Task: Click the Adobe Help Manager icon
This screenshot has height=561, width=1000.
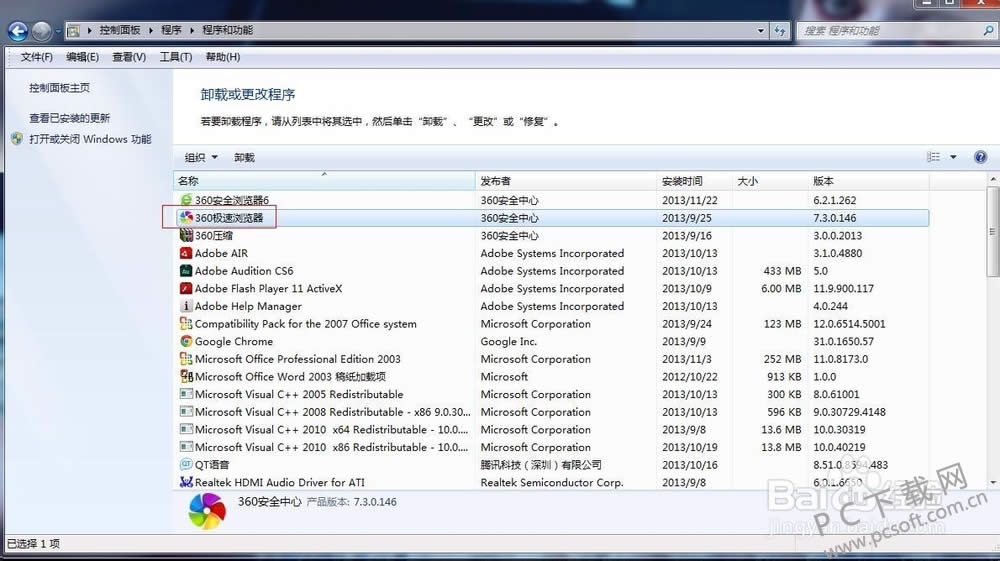Action: point(186,306)
